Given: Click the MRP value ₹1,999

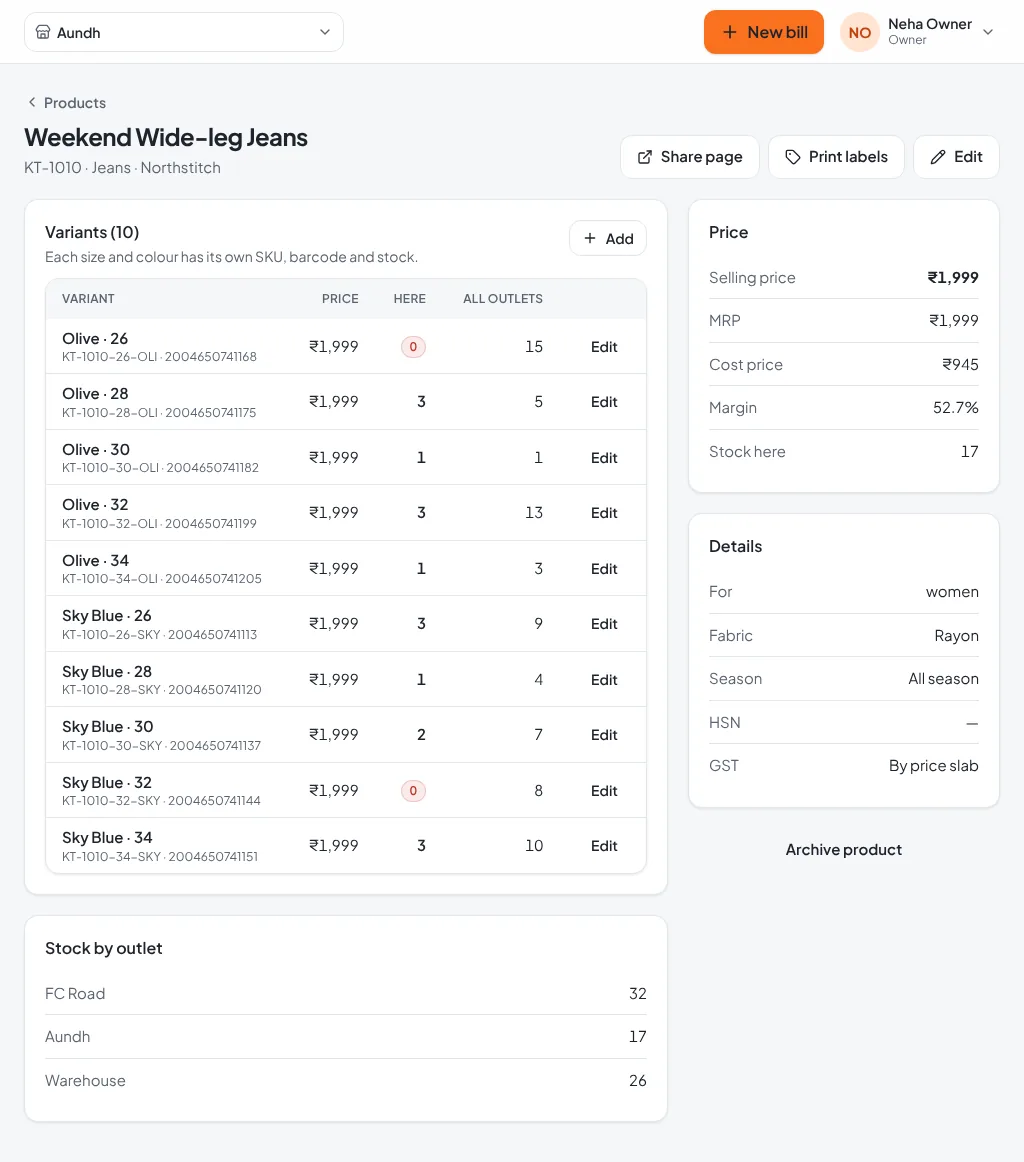Looking at the screenshot, I should 954,320.
